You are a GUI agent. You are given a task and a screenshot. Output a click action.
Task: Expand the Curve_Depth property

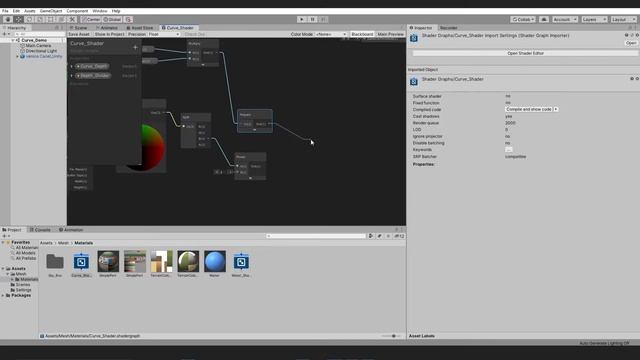(x=72, y=66)
